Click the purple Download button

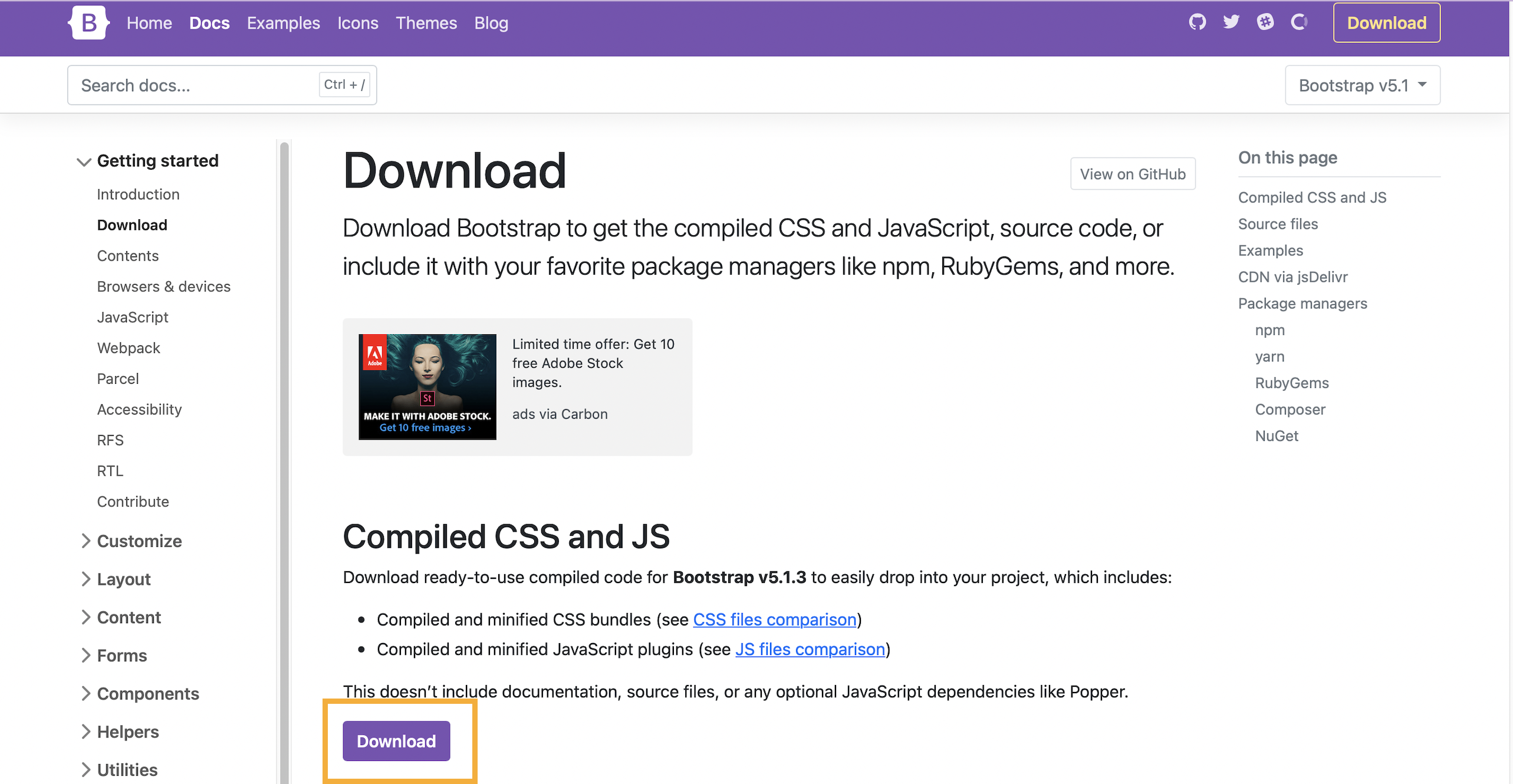click(396, 741)
